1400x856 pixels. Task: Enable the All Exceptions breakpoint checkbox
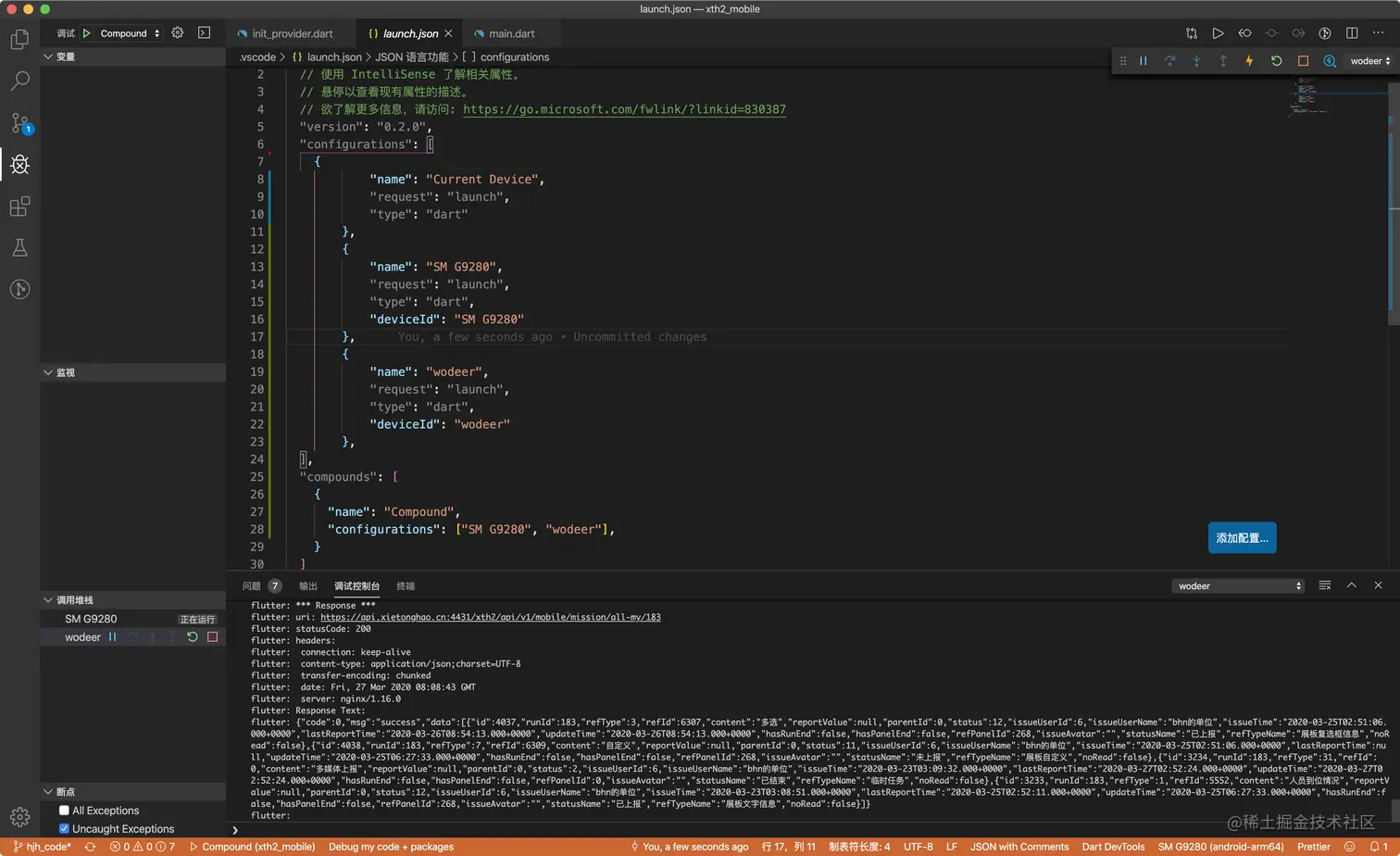tap(64, 811)
